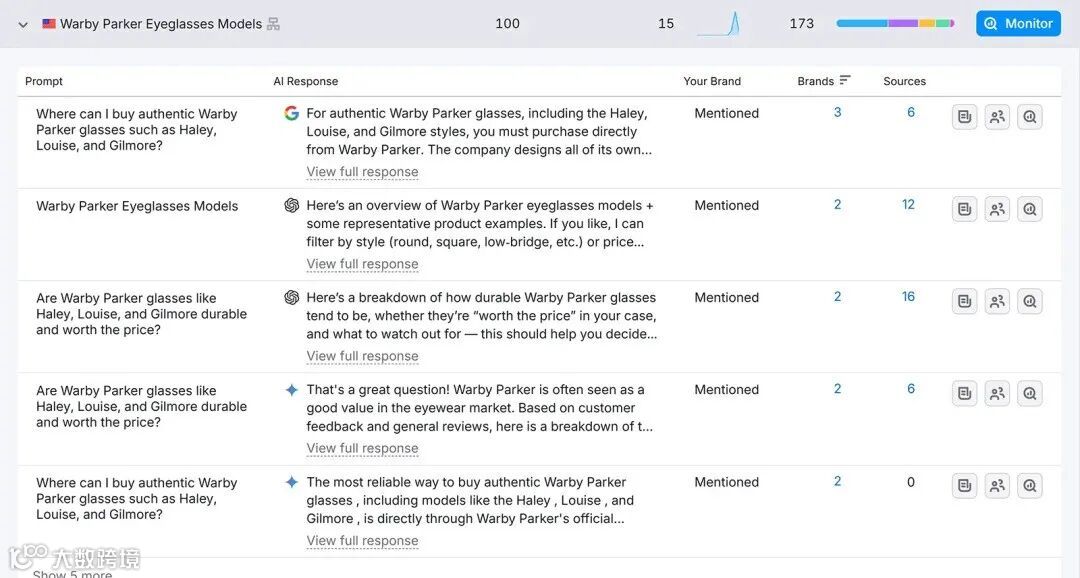The height and width of the screenshot is (578, 1080).
Task: Select the prompt 'Warby Parker Eyeglasses Models' in table
Action: tap(137, 206)
